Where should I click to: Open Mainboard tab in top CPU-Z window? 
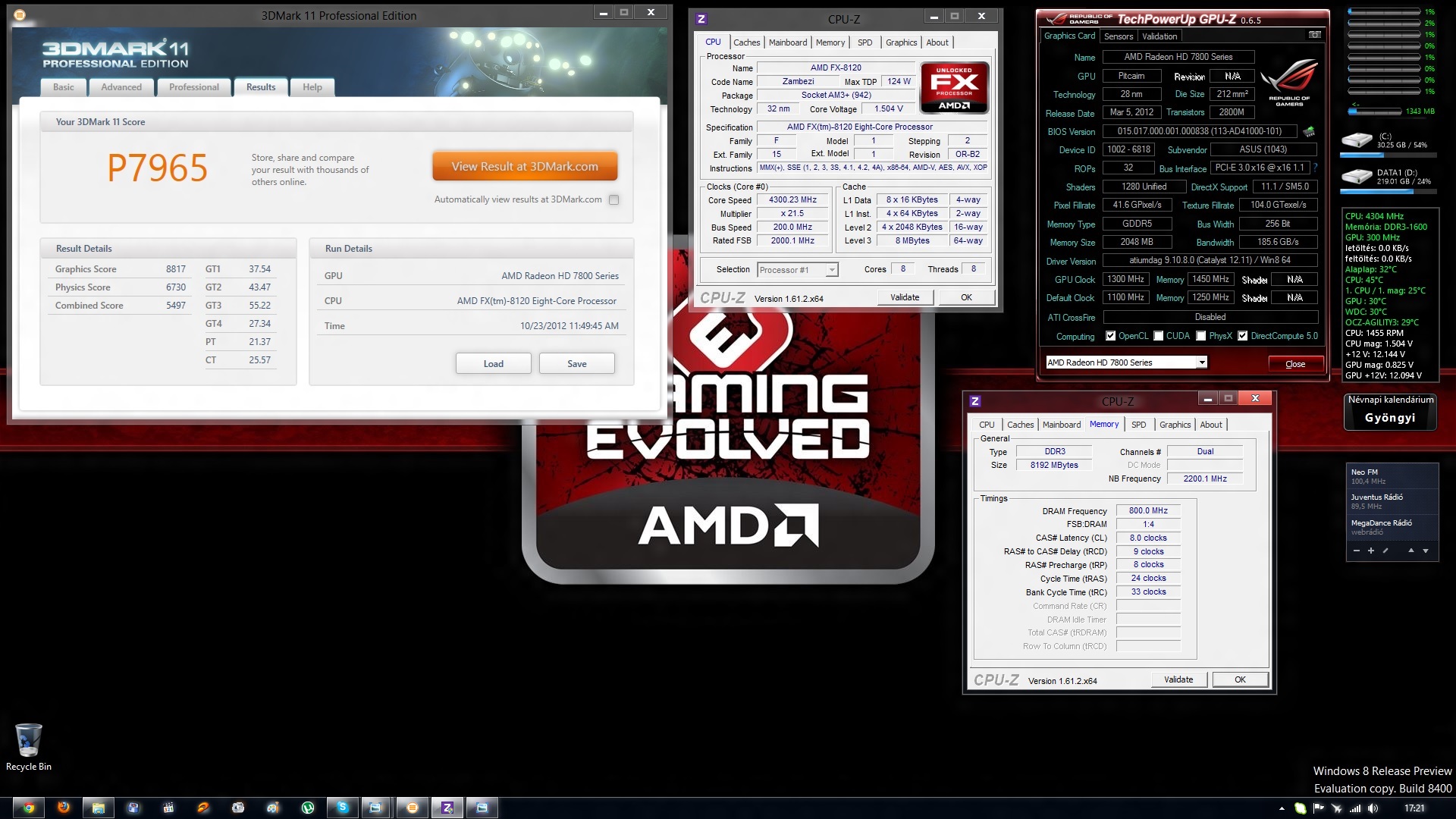tap(788, 42)
